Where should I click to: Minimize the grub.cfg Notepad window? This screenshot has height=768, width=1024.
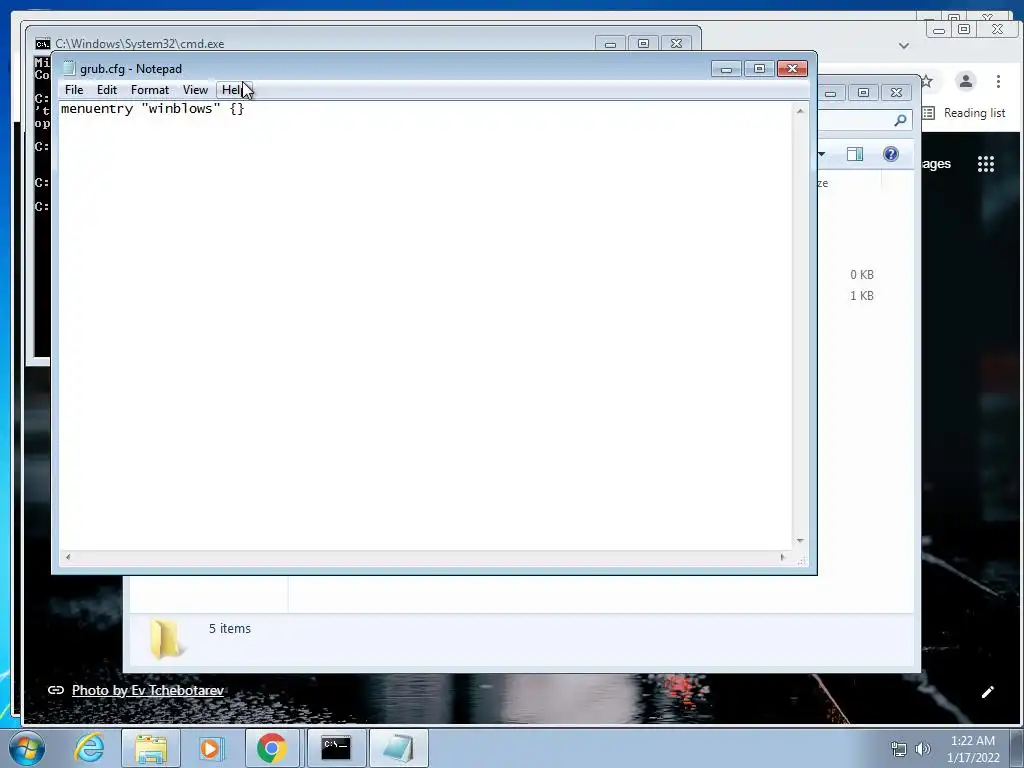coord(726,69)
